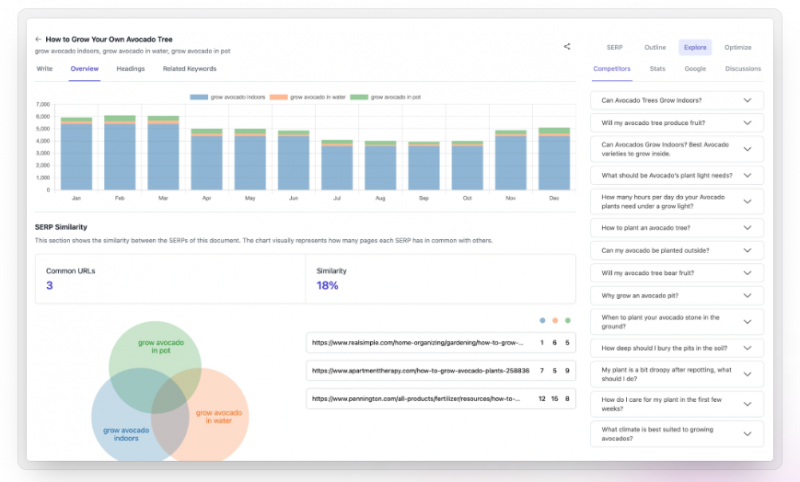Toggle the 'grow avocado in pot' chart legend
The height and width of the screenshot is (482, 800).
pos(394,97)
